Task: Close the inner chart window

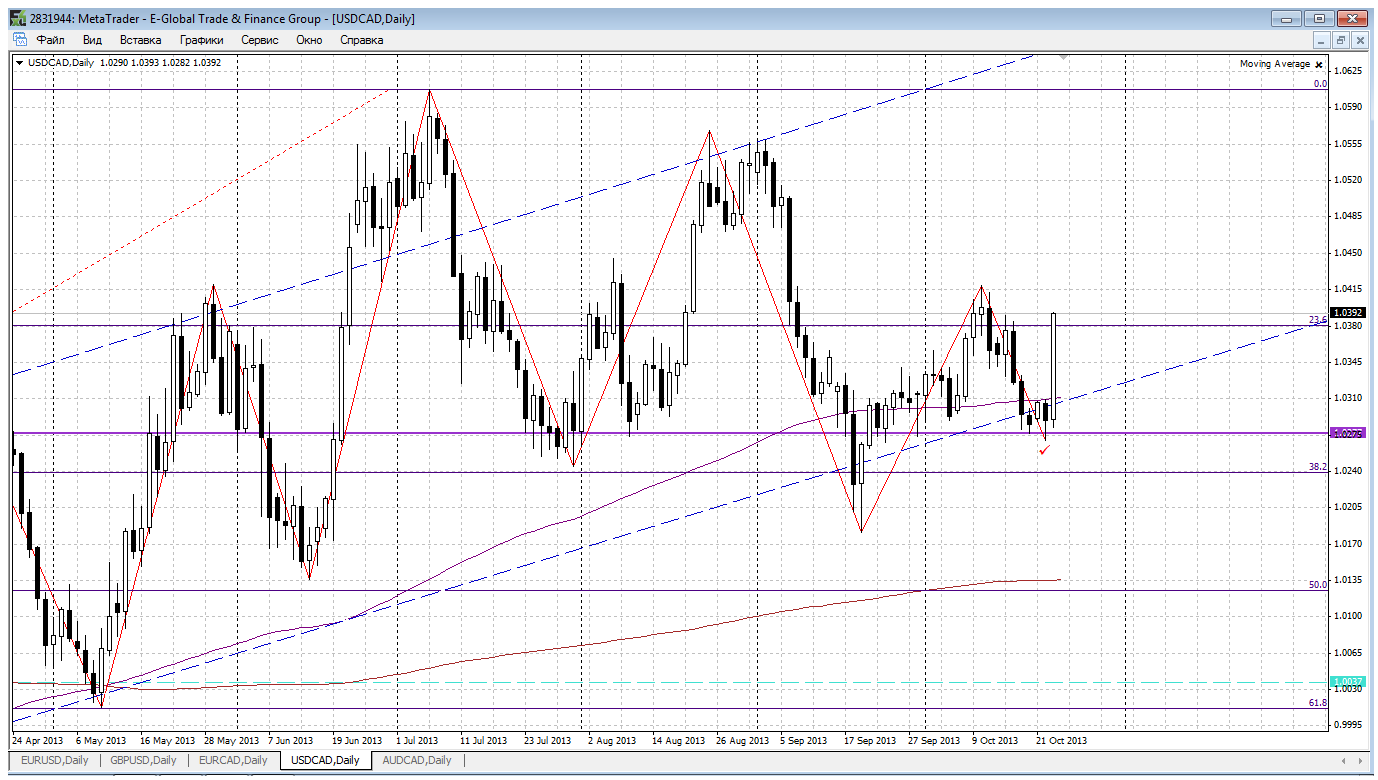Action: (1360, 40)
